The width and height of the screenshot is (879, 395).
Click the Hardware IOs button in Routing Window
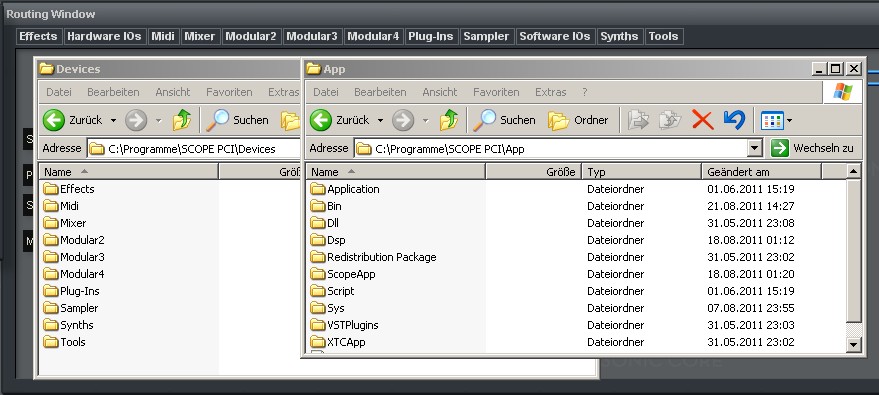pos(104,36)
